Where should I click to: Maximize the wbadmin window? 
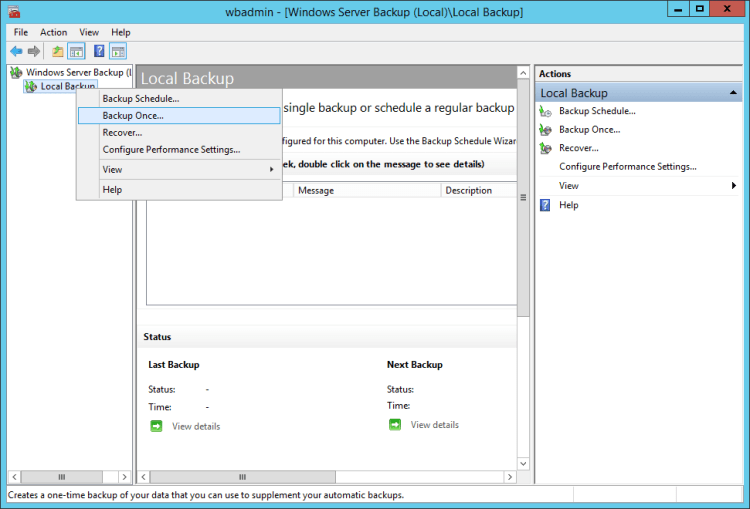tap(700, 10)
